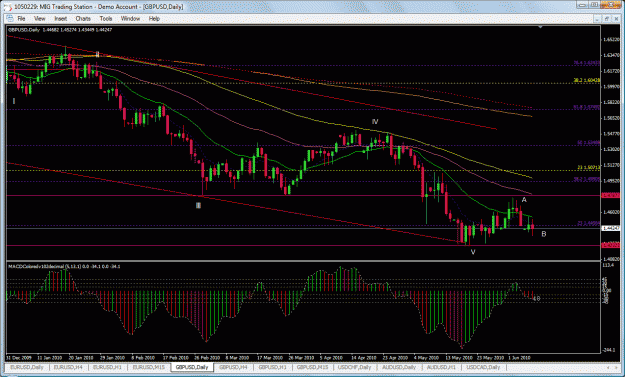The height and width of the screenshot is (377, 625).
Task: Click the 1 Jun 2010 date label
Action: pos(519,357)
